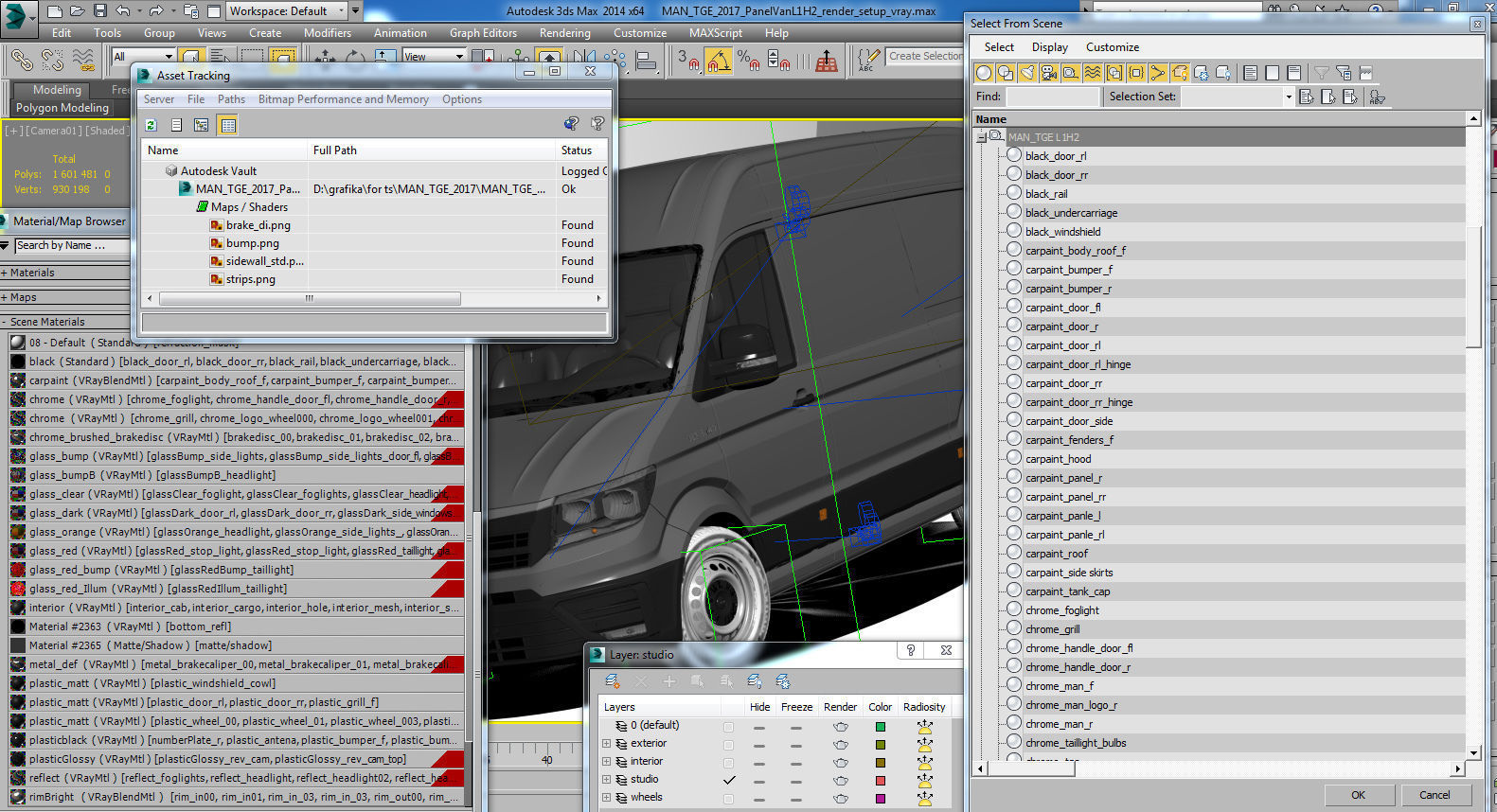Click the Open File icon in title bar

(78, 11)
